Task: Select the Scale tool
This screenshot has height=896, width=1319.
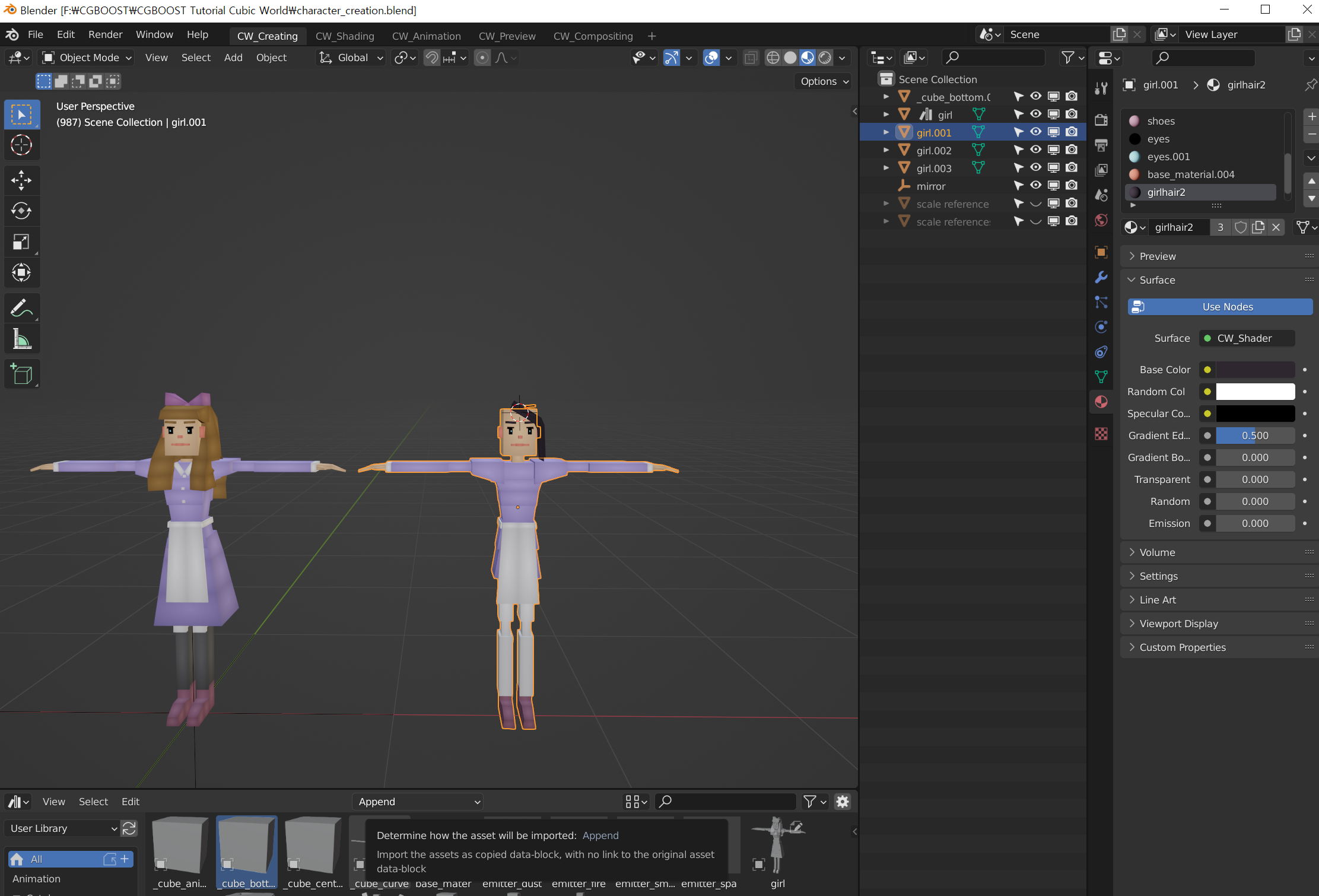Action: tap(21, 242)
